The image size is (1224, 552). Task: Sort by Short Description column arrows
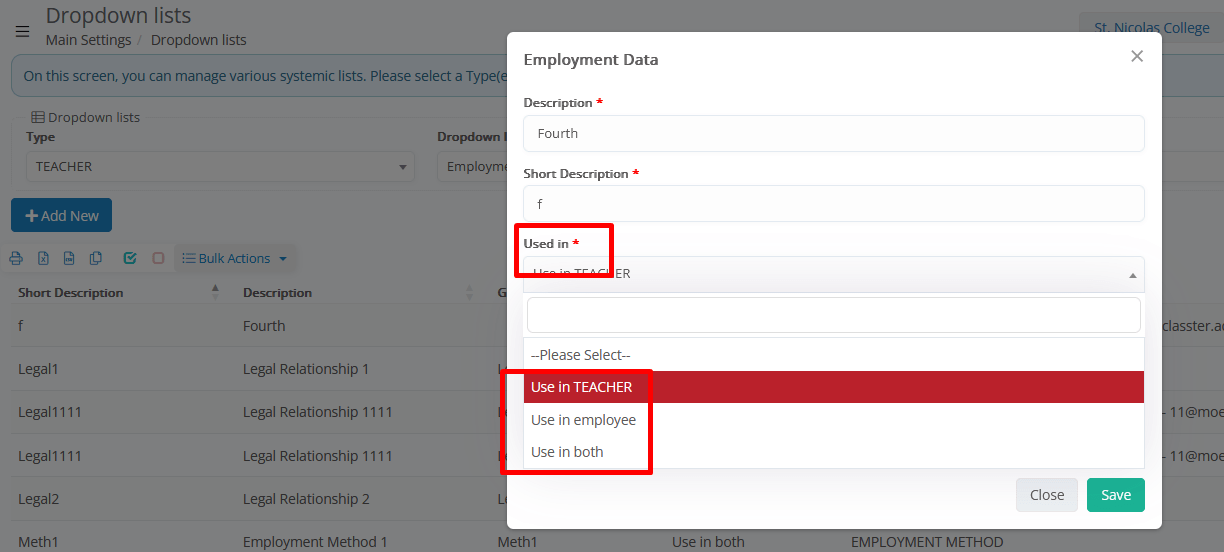(x=215, y=292)
